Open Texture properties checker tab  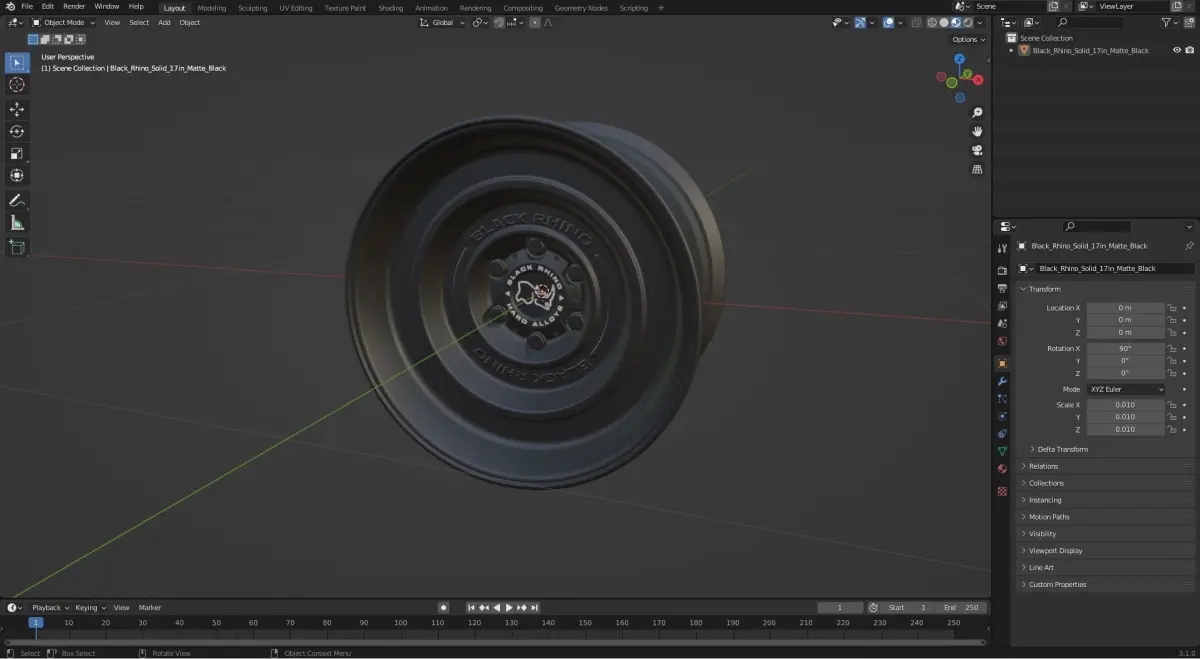pyautogui.click(x=1002, y=491)
